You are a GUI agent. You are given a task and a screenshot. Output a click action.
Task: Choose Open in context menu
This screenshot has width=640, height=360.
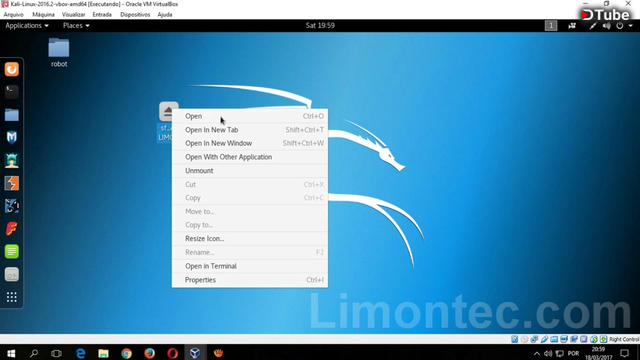250,116
